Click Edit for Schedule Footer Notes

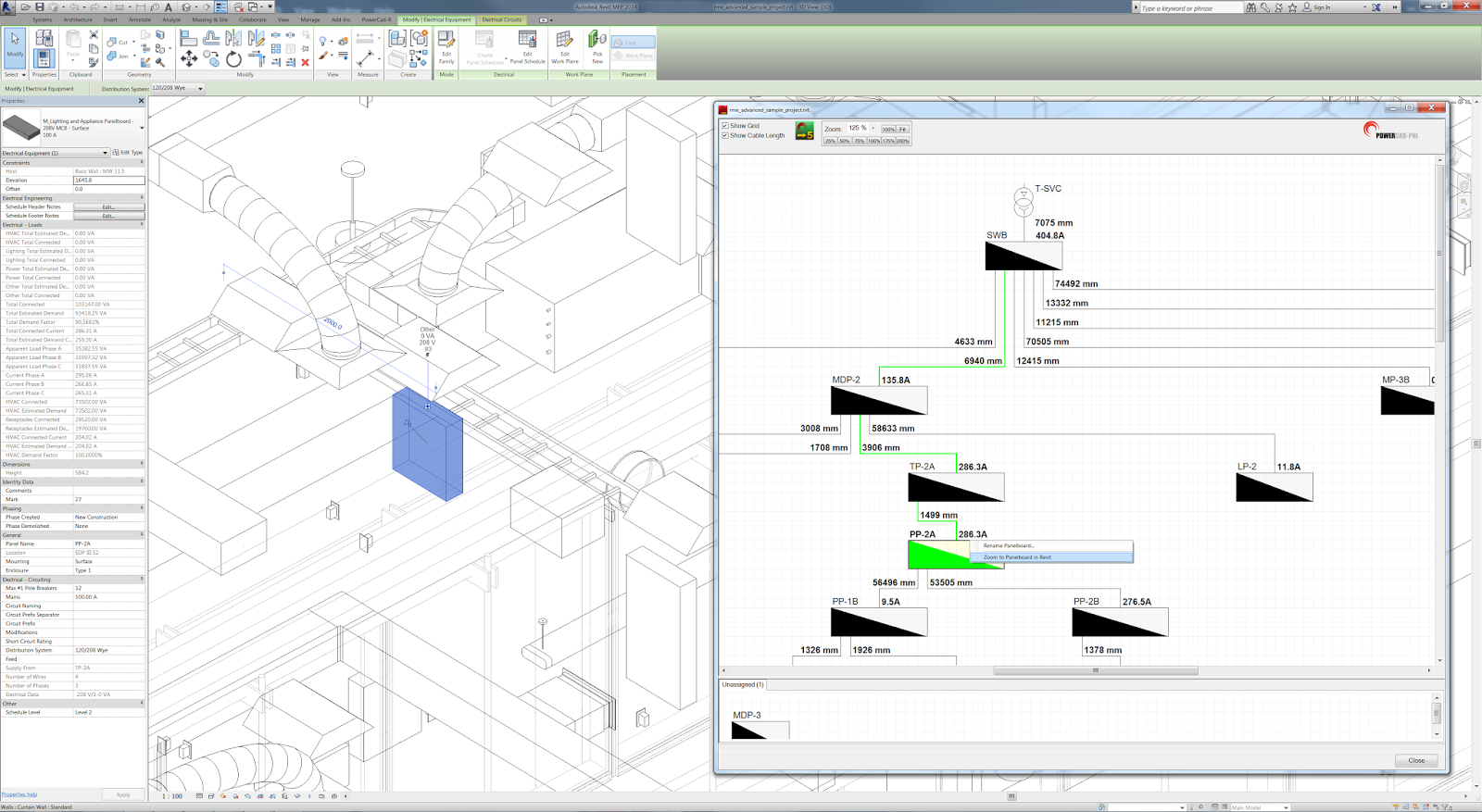click(108, 216)
